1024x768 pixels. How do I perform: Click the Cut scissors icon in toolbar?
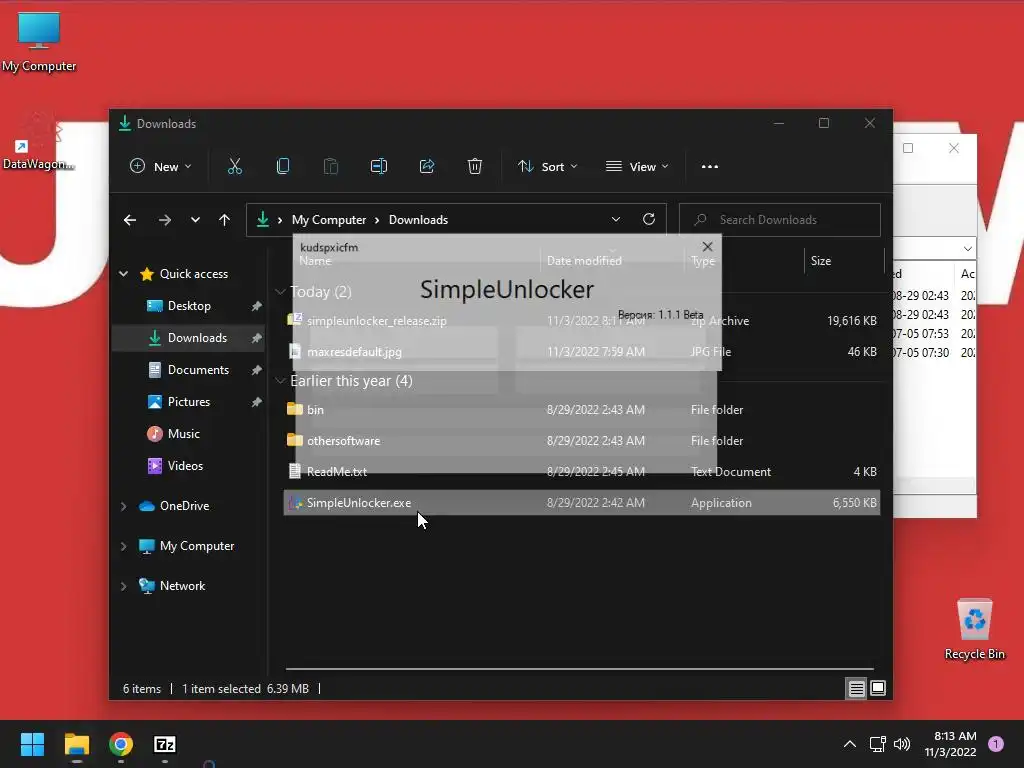[234, 167]
